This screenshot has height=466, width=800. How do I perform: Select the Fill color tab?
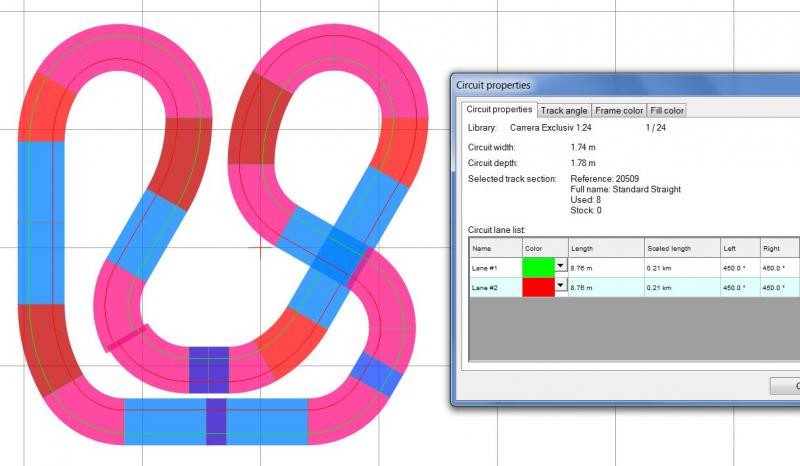pyautogui.click(x=667, y=110)
